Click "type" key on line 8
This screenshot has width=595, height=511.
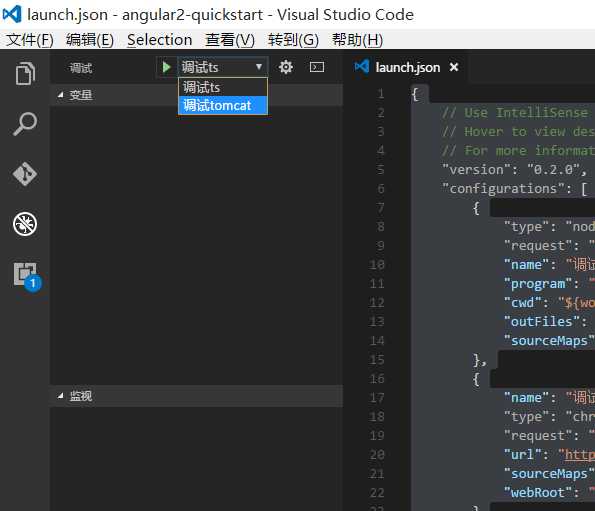coord(526,227)
